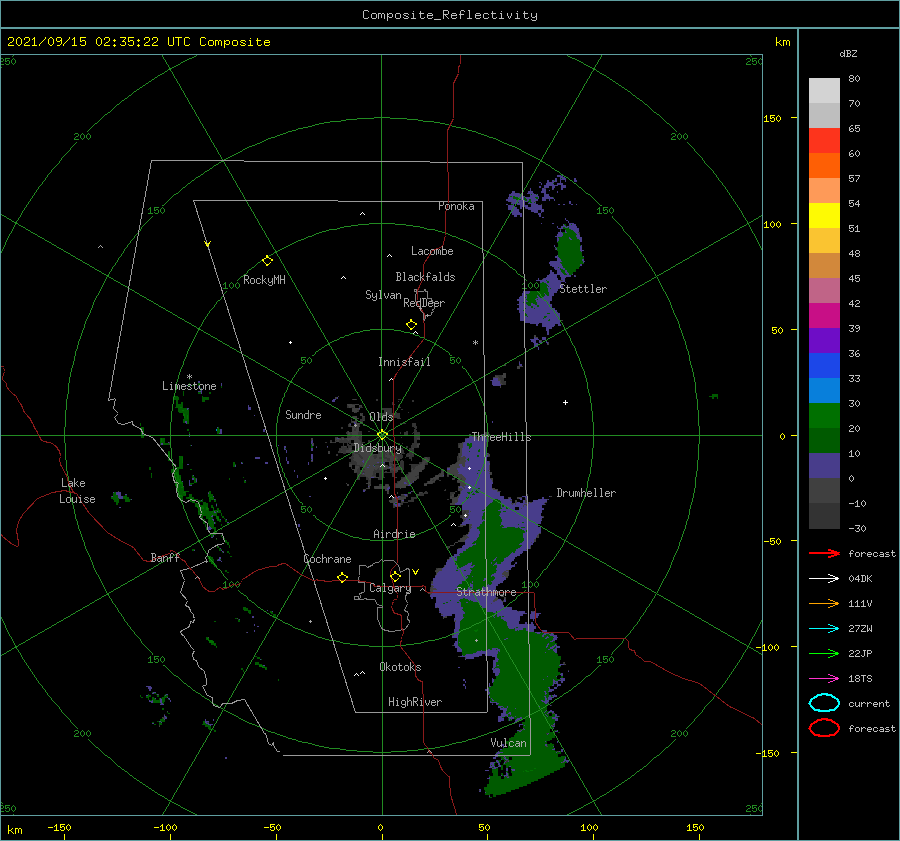This screenshot has height=841, width=900.
Task: Select the white 04DK arrow icon
Action: pos(824,578)
